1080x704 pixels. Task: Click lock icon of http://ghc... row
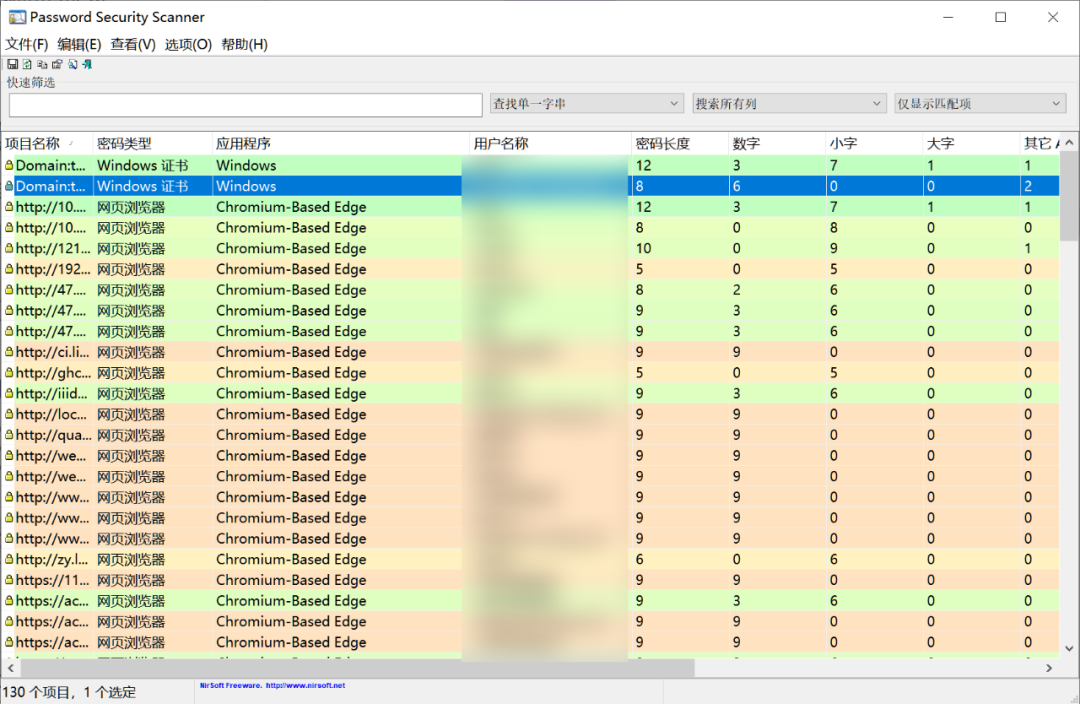click(x=9, y=373)
